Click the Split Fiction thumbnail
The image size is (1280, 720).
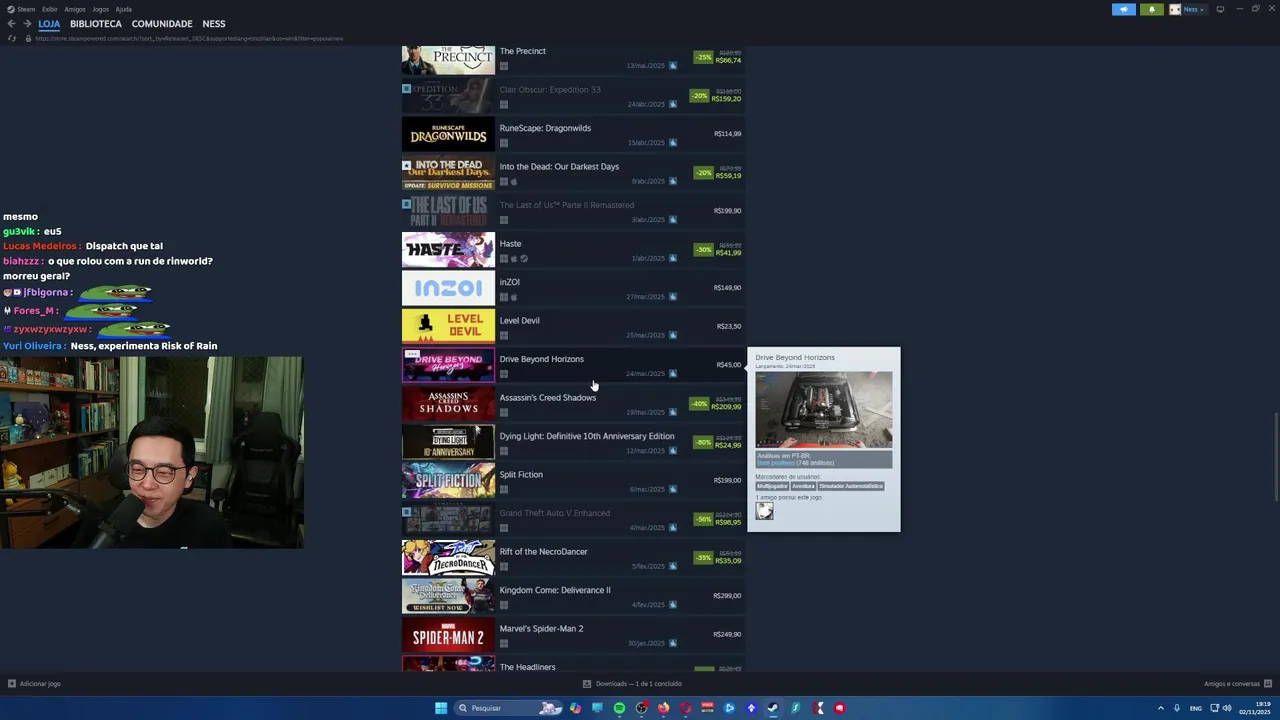pos(448,481)
